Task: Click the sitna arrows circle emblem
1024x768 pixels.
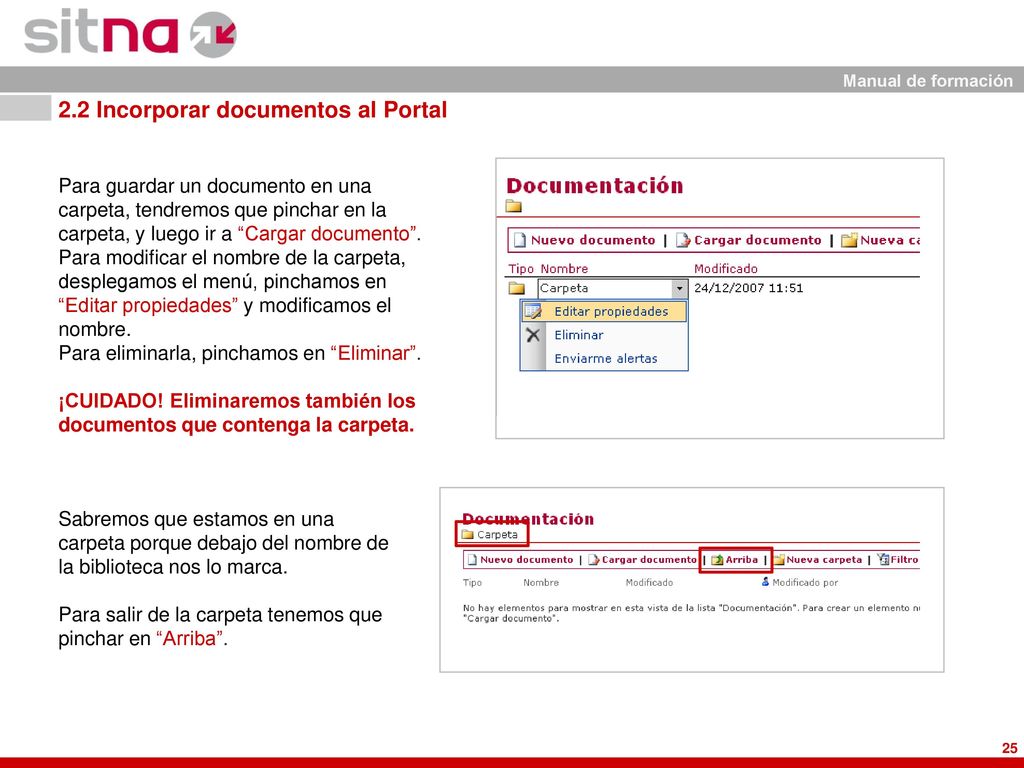Action: point(214,35)
